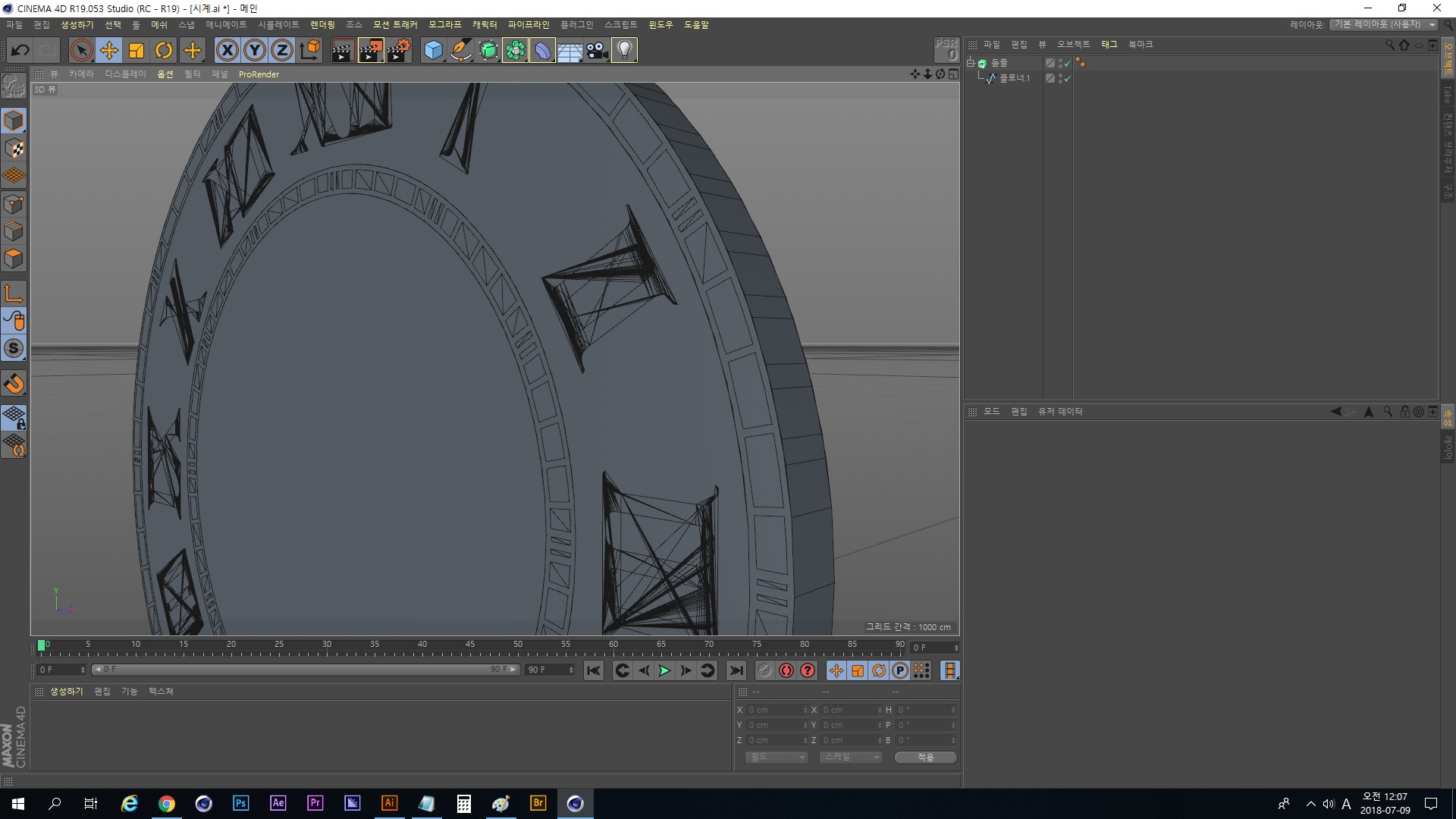1456x819 pixels.
Task: Toggle Autokeying red button
Action: (786, 670)
